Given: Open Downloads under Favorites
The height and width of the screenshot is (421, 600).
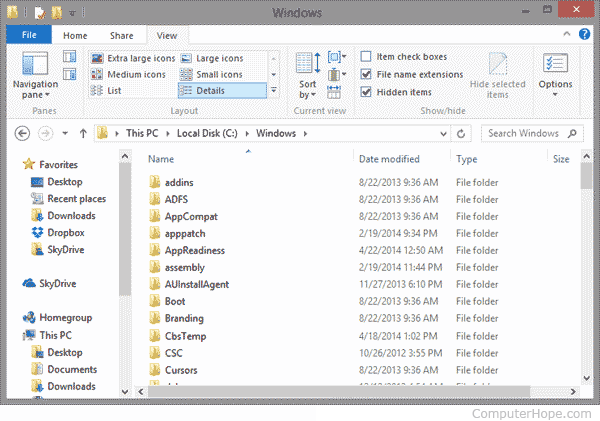Looking at the screenshot, I should (63, 215).
